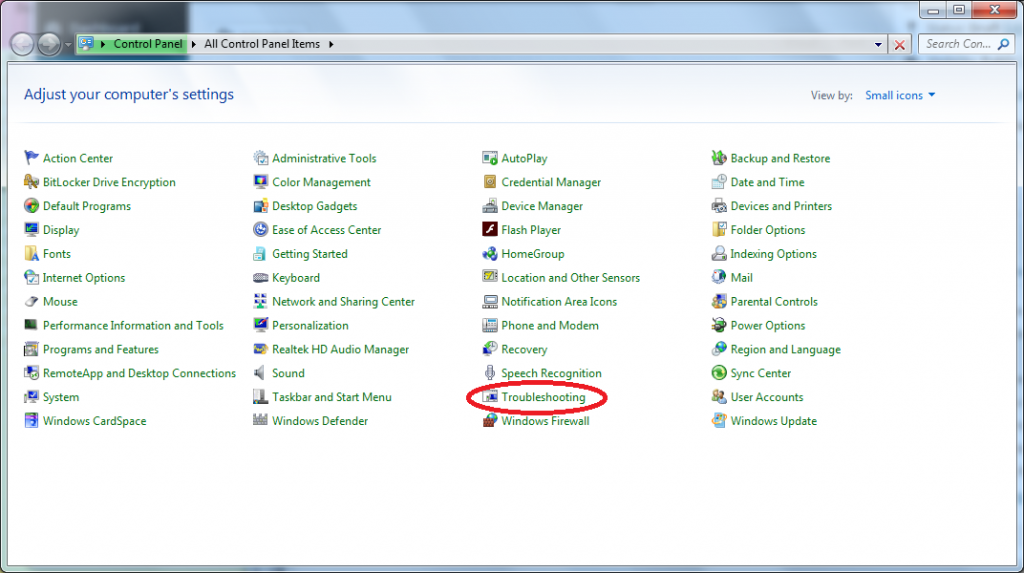Click the search magnifier icon
Image resolution: width=1024 pixels, height=573 pixels.
tap(1004, 44)
